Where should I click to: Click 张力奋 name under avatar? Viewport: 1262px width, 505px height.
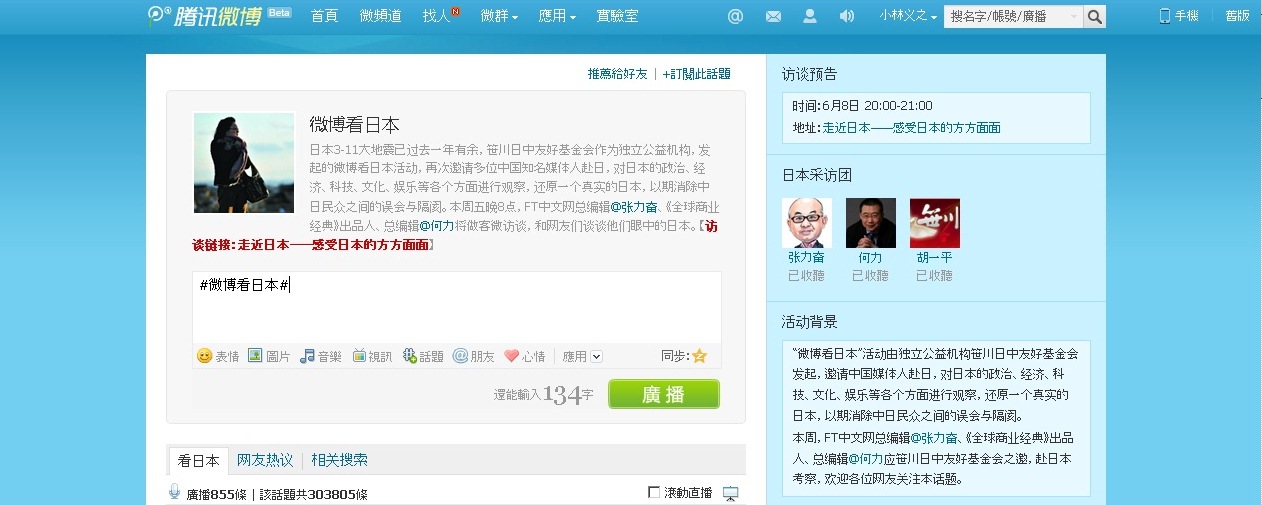click(806, 258)
